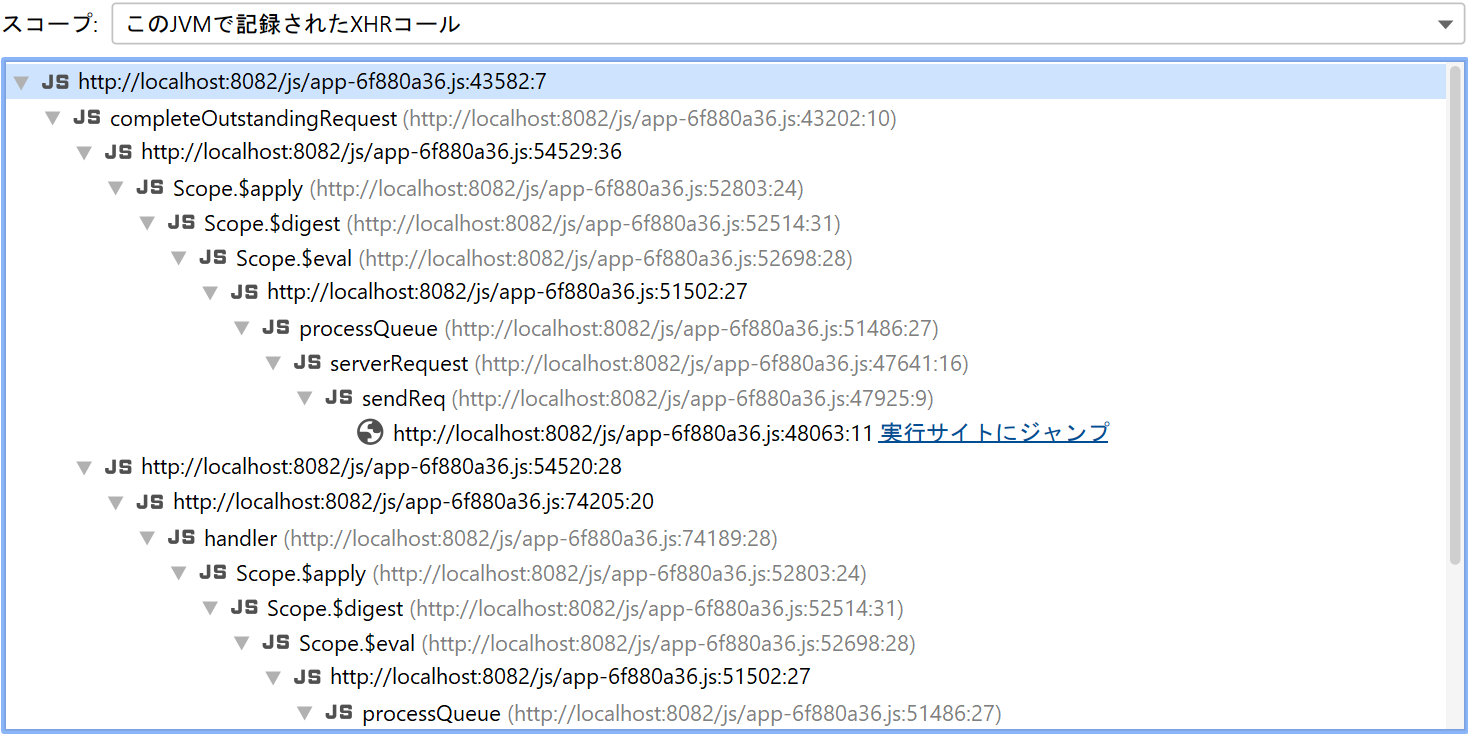1468x735 pixels.
Task: Click the JS icon on the 54529:36 row
Action: (x=118, y=152)
